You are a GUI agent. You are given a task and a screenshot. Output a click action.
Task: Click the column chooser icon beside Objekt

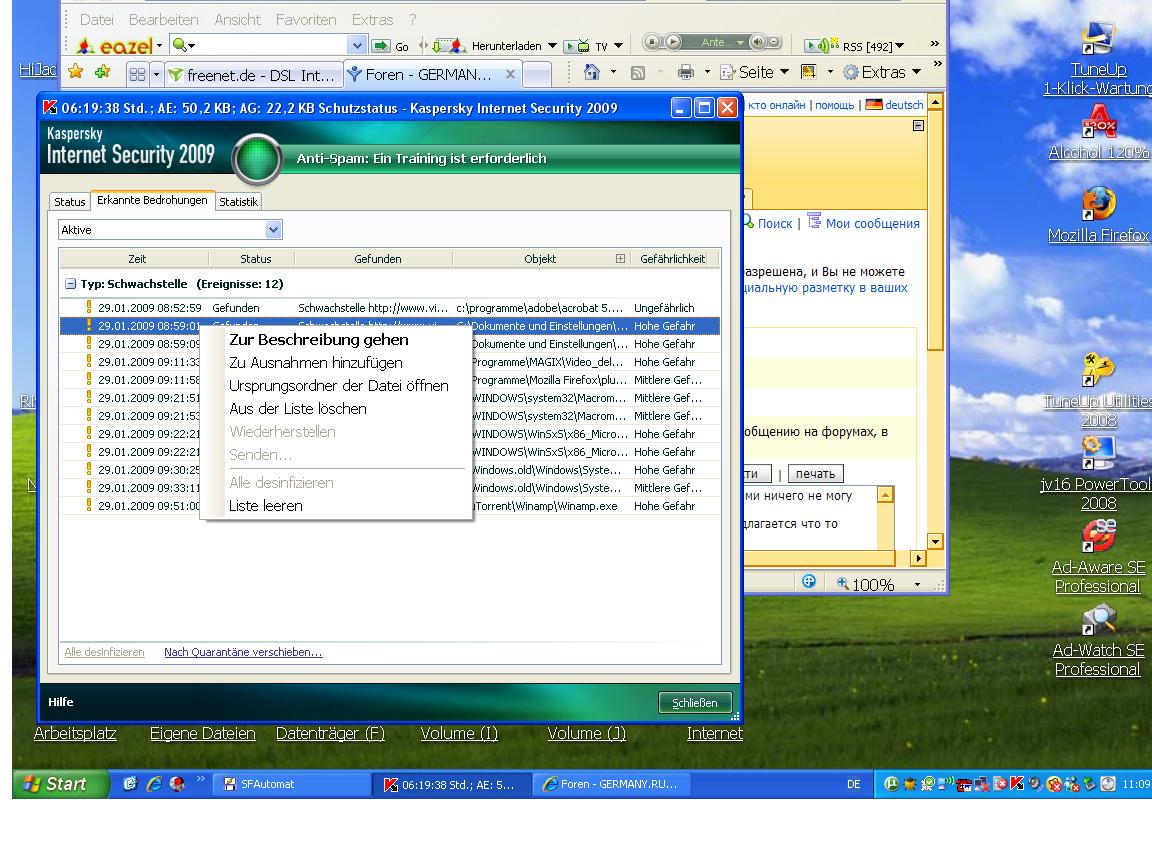click(x=620, y=259)
